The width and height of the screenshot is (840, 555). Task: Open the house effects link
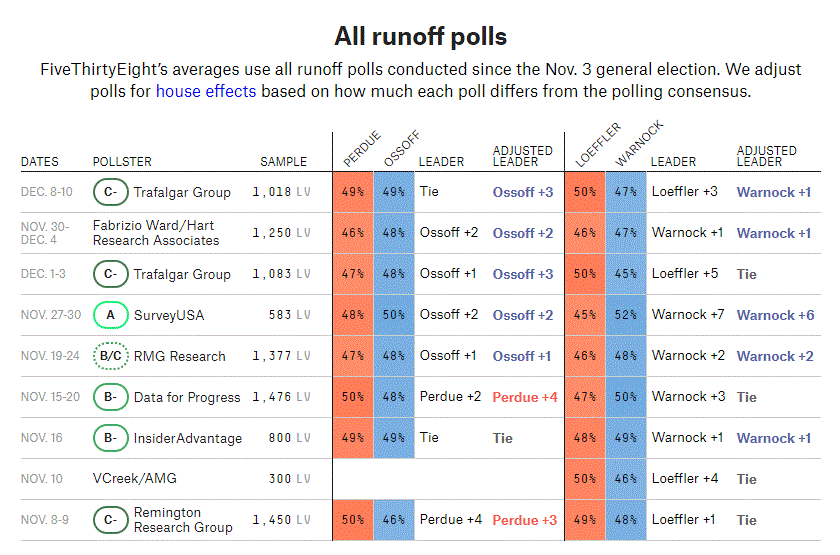[x=206, y=91]
